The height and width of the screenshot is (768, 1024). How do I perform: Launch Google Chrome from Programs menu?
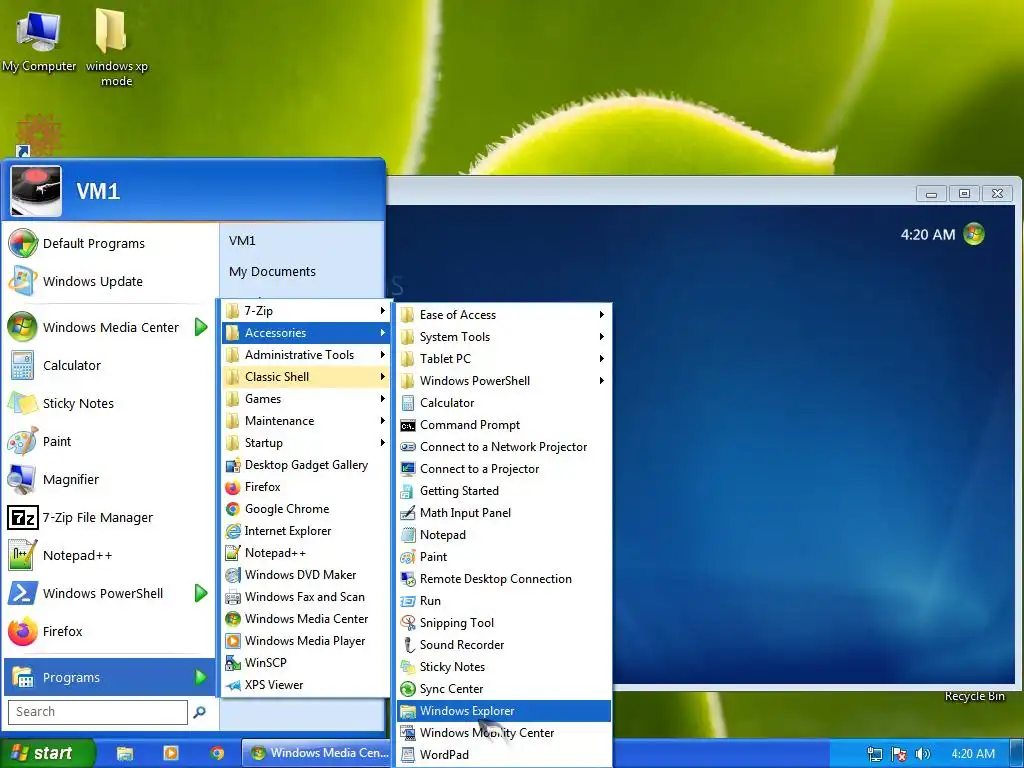[306, 509]
